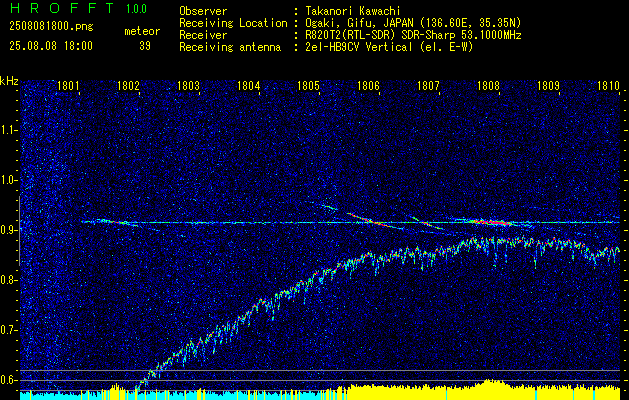Click the 1809 time marker
This screenshot has height=400, width=629.
[x=548, y=85]
